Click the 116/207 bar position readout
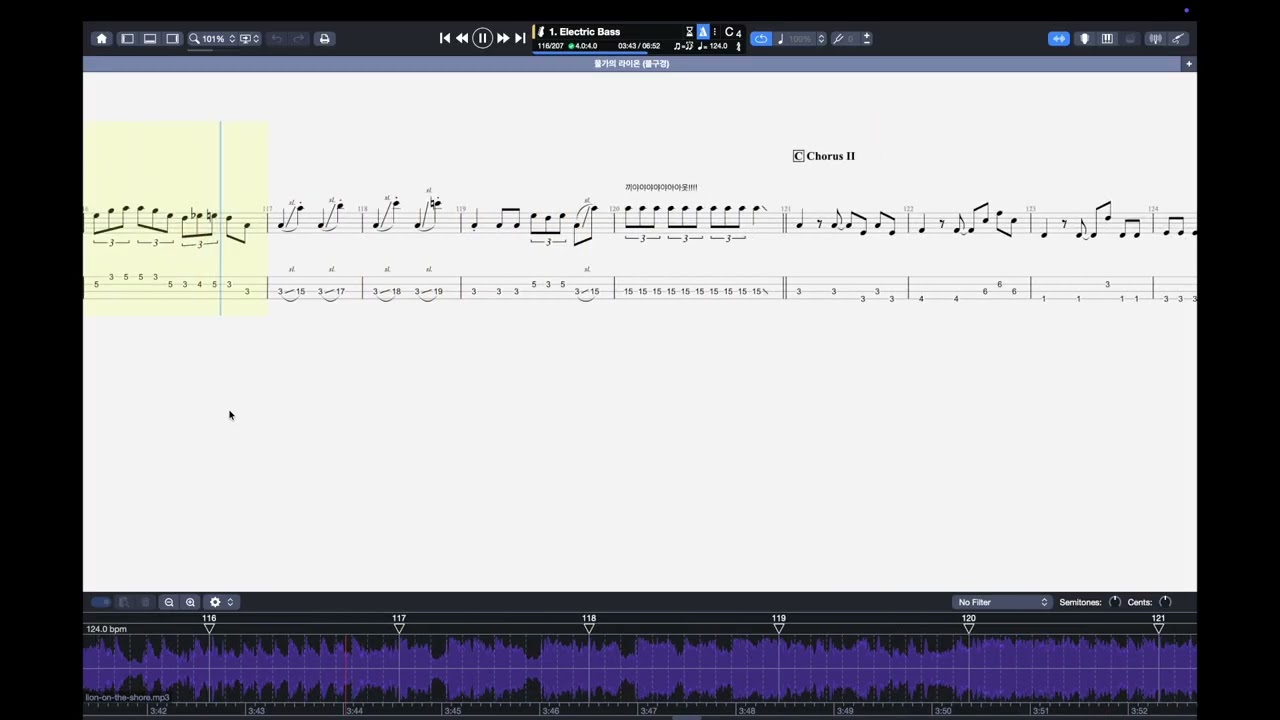Screen dimensions: 1280x720 550,46
